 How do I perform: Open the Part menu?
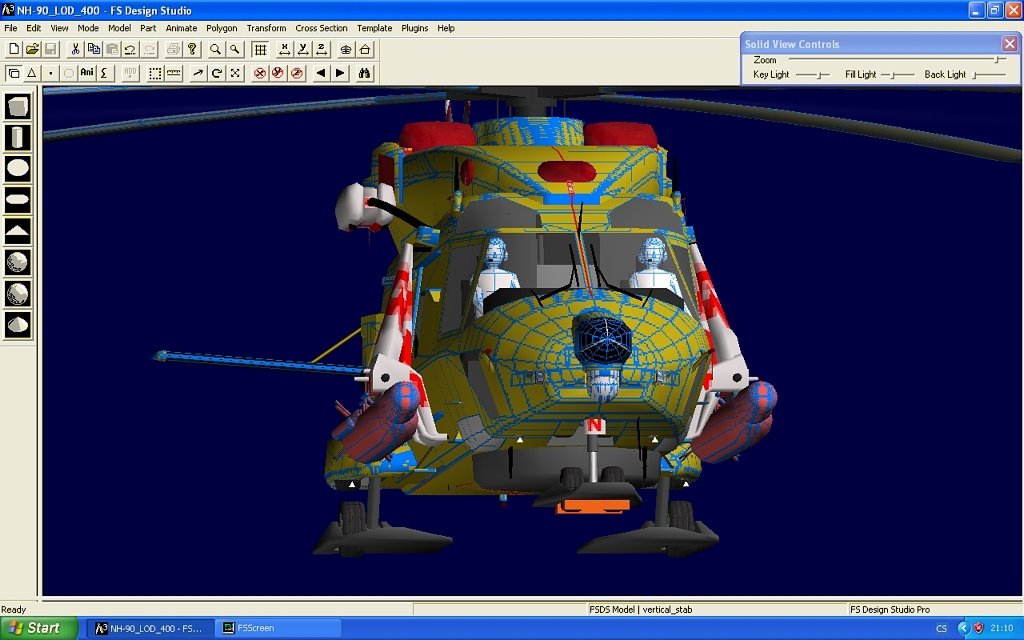pyautogui.click(x=148, y=28)
